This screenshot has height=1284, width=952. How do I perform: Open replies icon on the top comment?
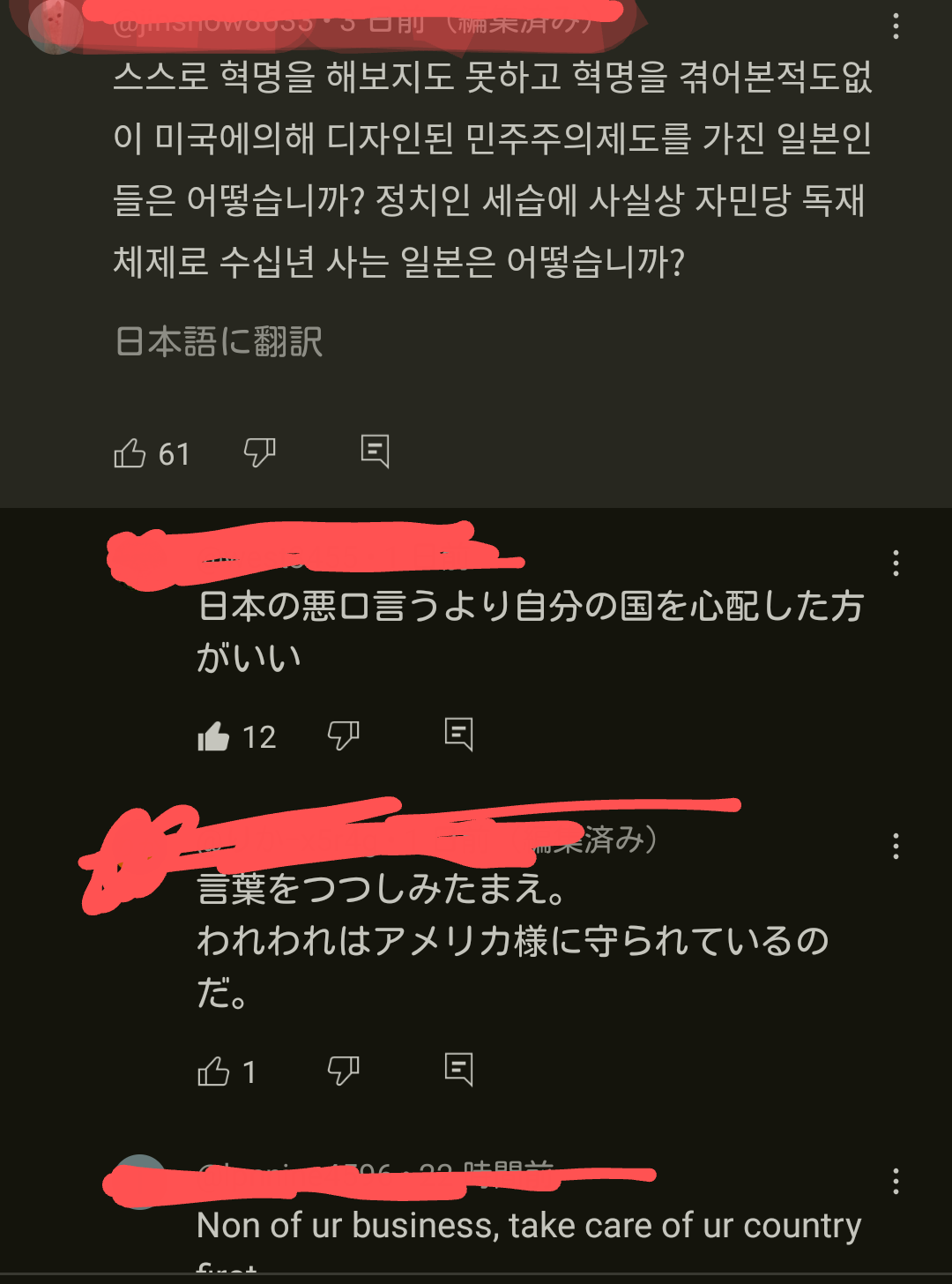pos(375,451)
